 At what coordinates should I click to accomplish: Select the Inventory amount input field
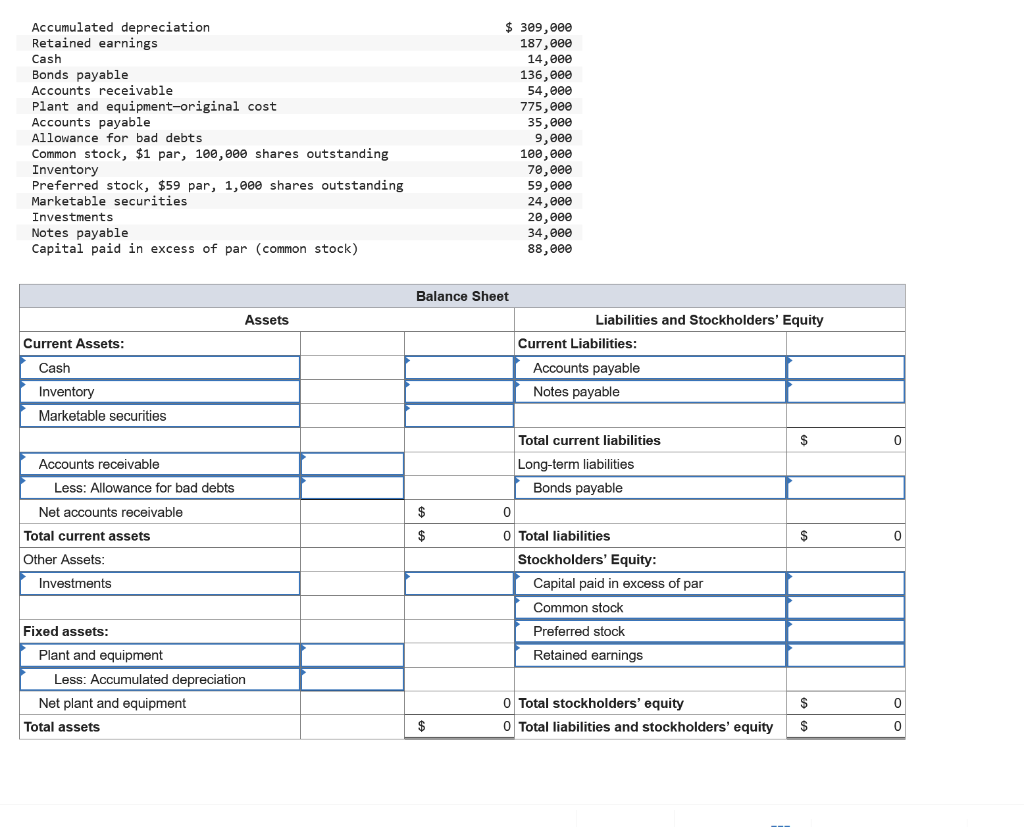[459, 391]
